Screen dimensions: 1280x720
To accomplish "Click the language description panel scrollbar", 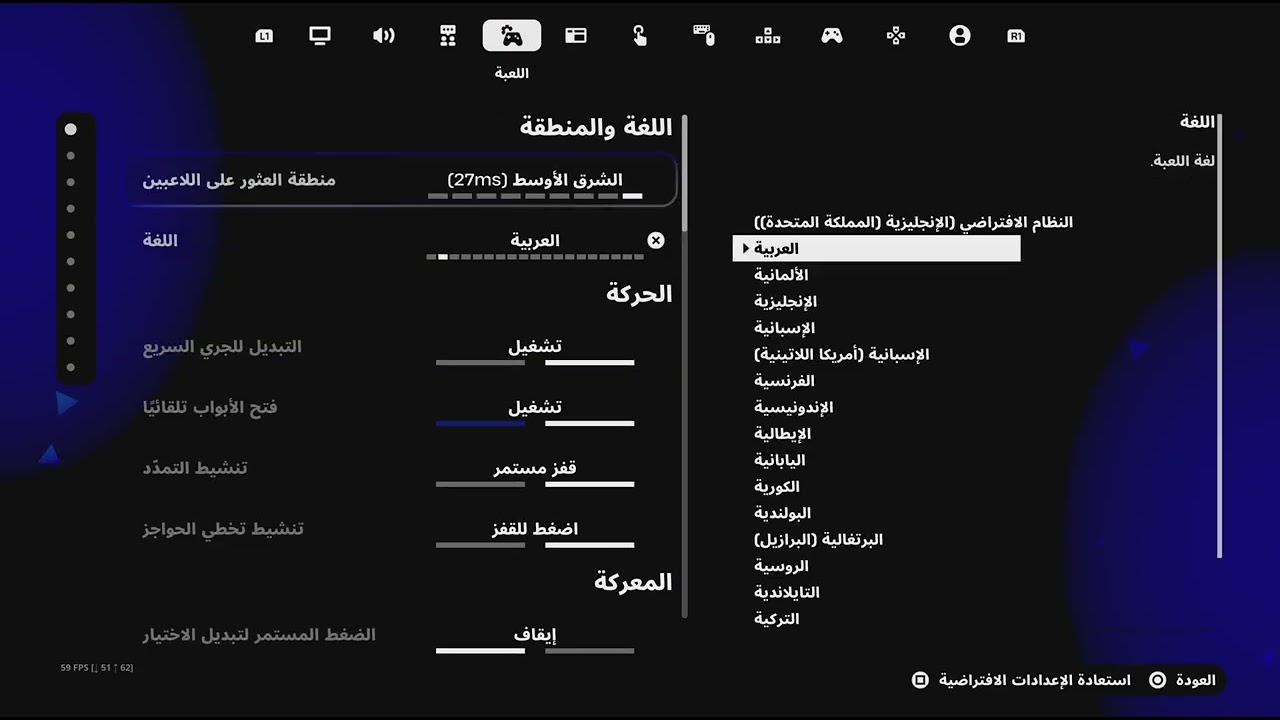I will pos(1219,336).
